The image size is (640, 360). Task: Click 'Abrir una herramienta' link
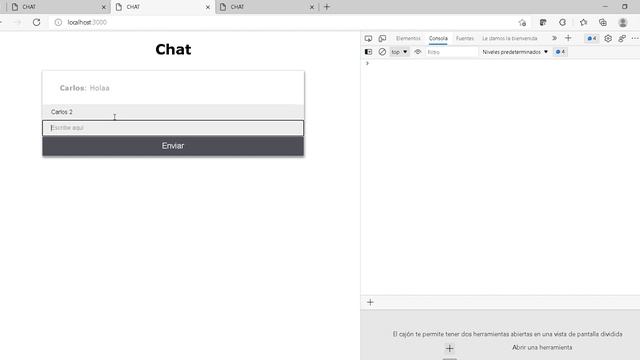pyautogui.click(x=542, y=347)
